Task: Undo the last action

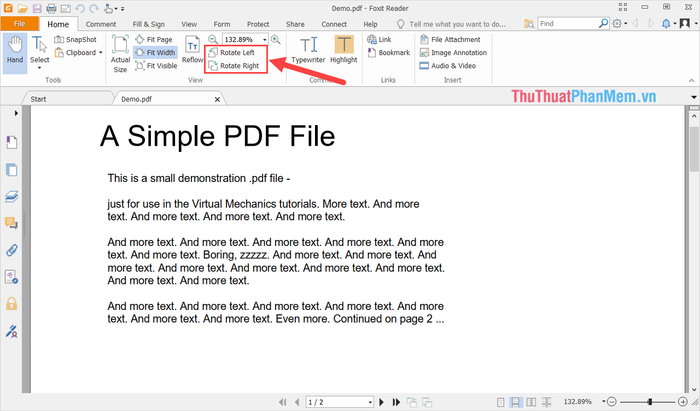Action: tap(80, 8)
